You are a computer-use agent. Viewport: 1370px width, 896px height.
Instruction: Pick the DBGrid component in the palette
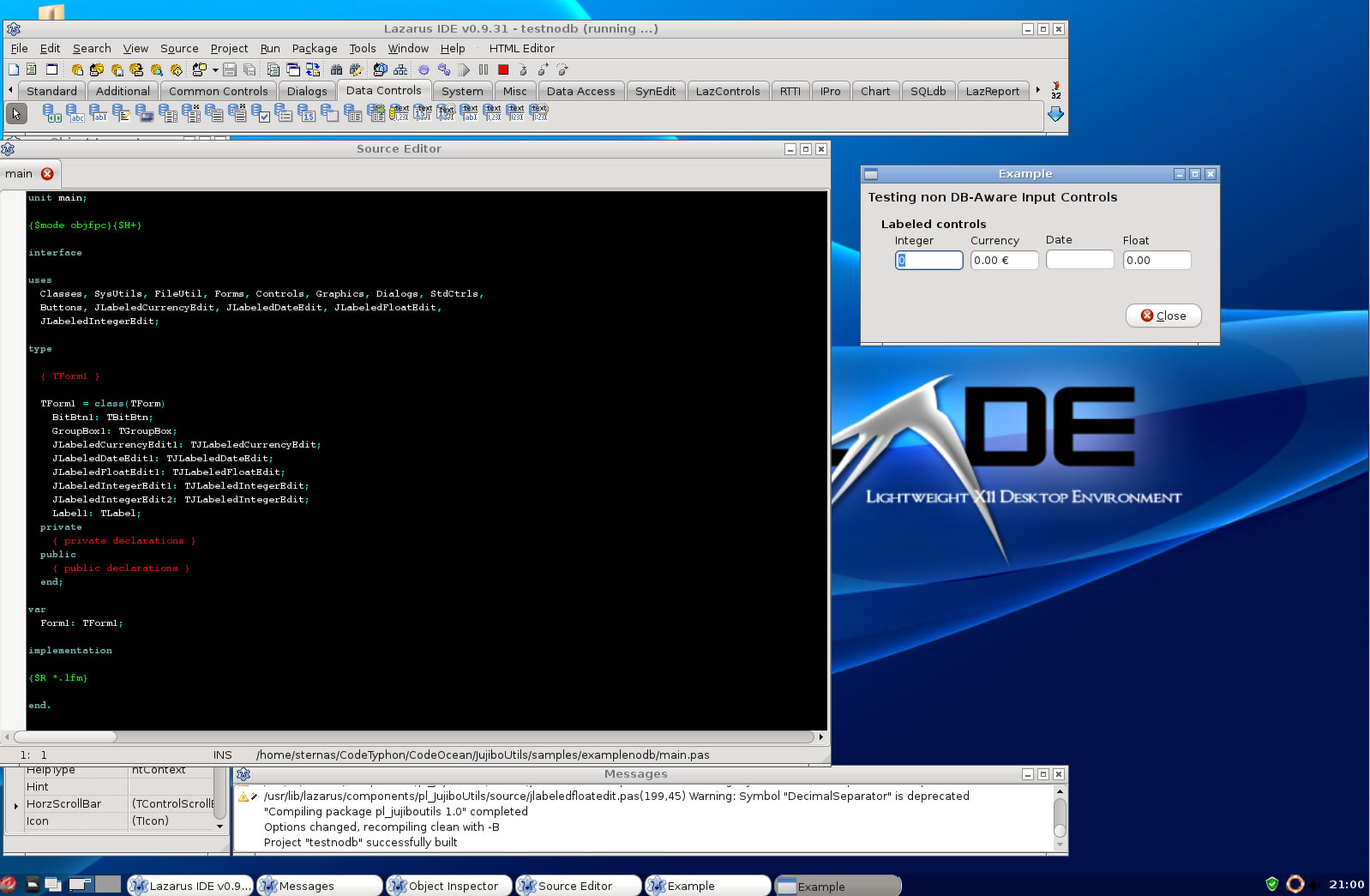[x=353, y=113]
